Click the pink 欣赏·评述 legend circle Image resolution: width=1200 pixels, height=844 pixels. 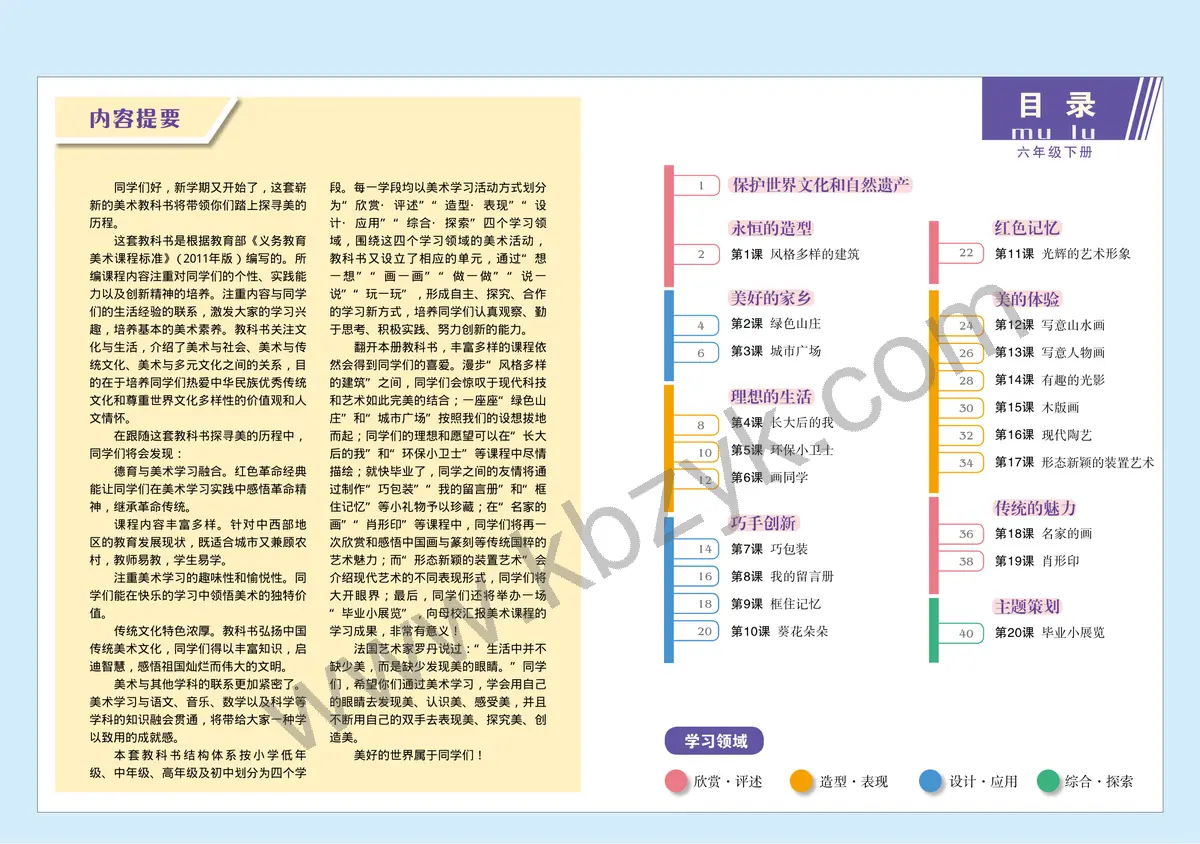[x=677, y=781]
